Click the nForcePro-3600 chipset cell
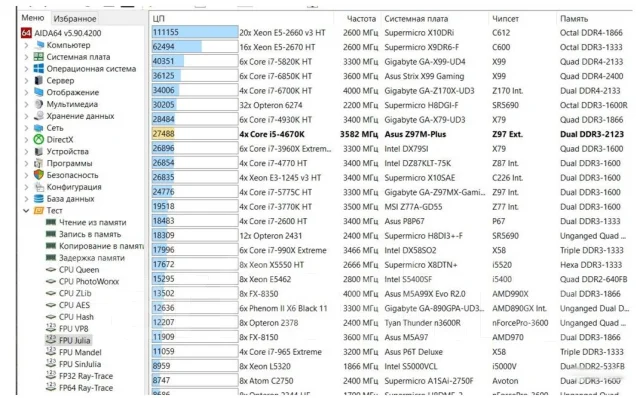Viewport: 640px width, 398px height. point(520,323)
